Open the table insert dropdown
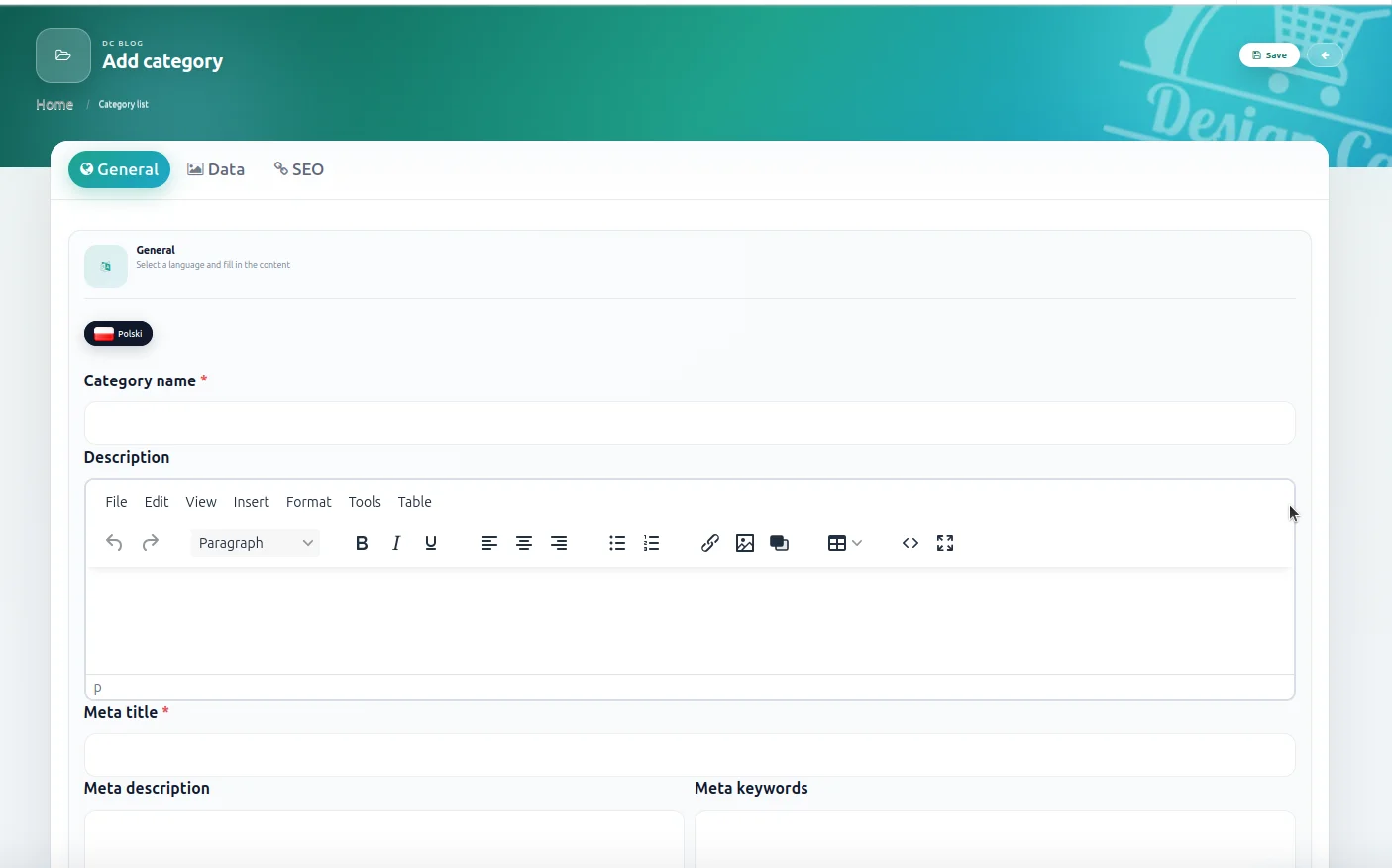This screenshot has height=868, width=1392. pyautogui.click(x=845, y=543)
